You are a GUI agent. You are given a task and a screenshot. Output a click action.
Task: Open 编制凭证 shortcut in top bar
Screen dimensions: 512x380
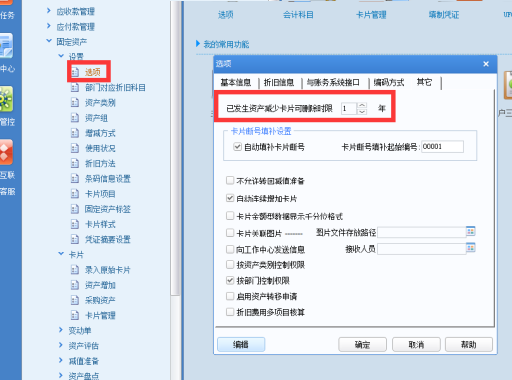pyautogui.click(x=444, y=15)
